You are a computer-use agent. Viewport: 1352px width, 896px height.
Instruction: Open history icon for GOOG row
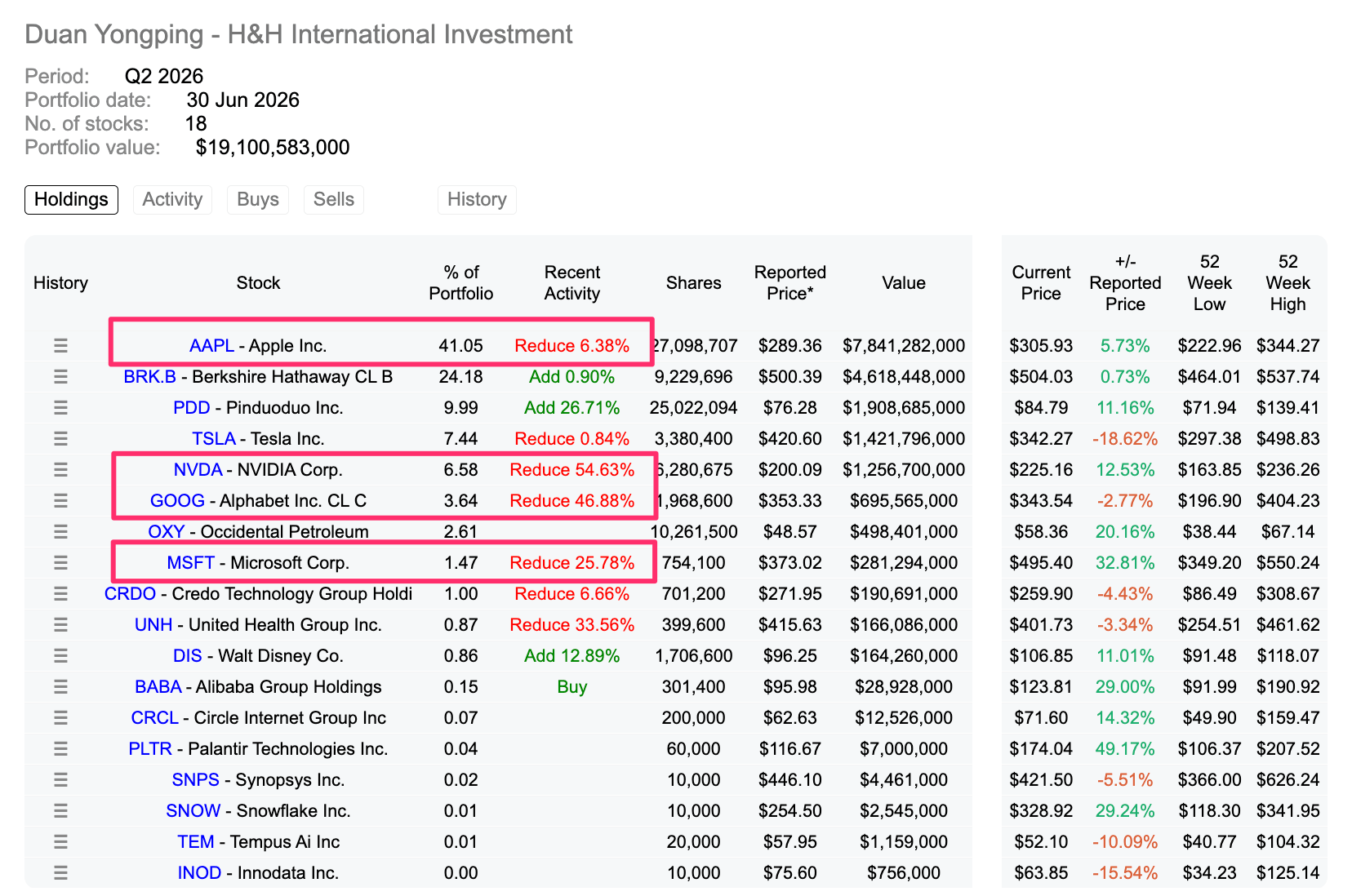(x=60, y=501)
